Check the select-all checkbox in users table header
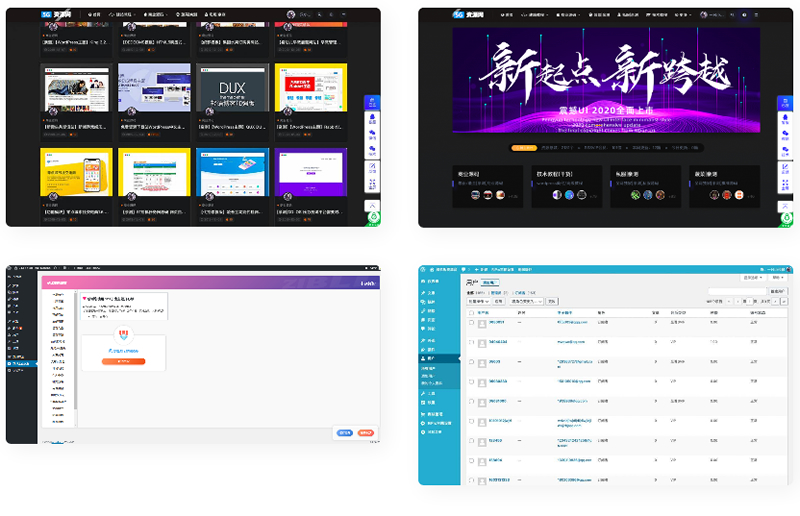800x516 pixels. click(472, 312)
